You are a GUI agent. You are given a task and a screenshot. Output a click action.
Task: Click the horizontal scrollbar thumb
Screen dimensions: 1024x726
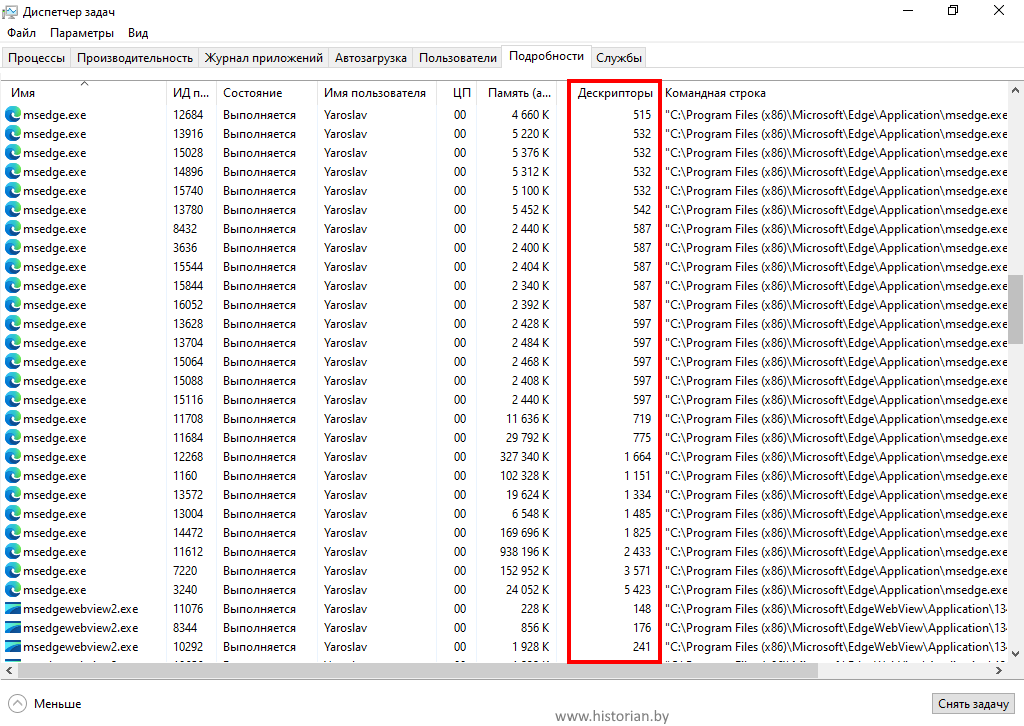tap(417, 671)
